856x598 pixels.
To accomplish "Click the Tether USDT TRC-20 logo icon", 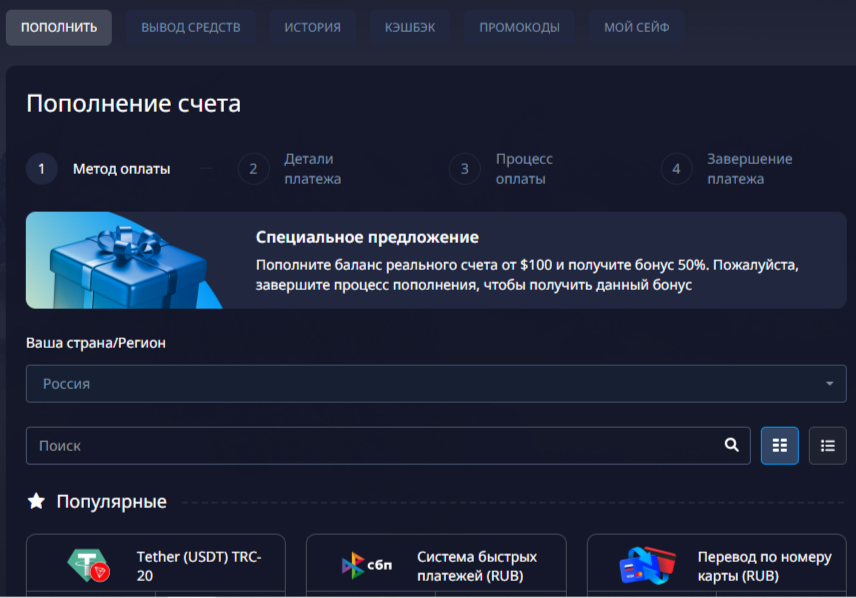I will click(x=88, y=566).
